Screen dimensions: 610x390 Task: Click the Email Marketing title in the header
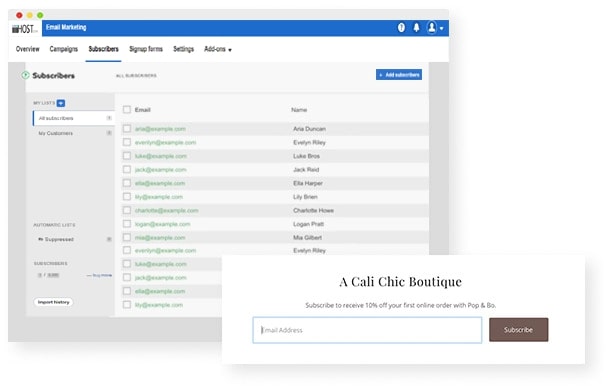[66, 27]
